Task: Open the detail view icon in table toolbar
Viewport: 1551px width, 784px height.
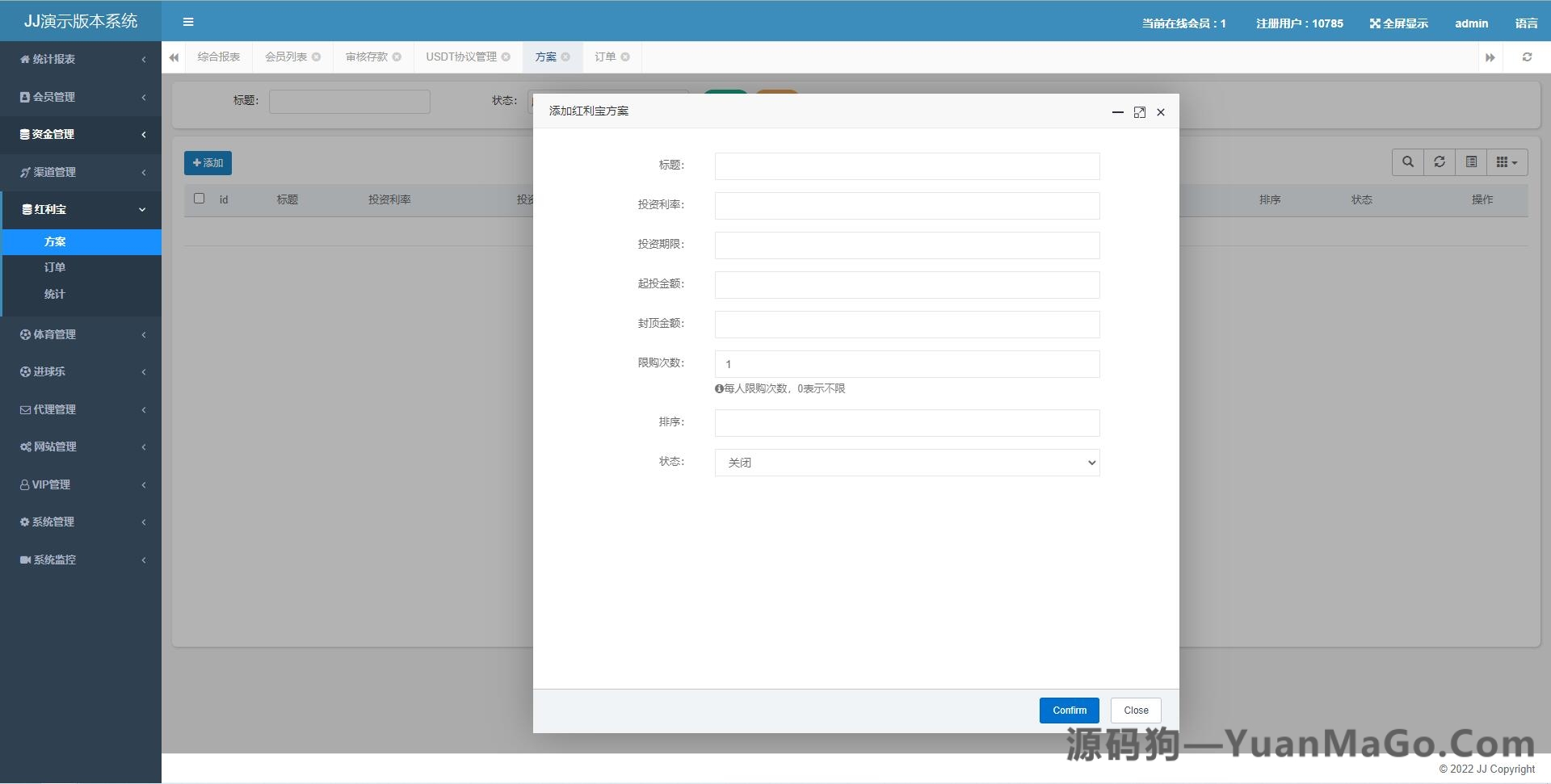Action: [1470, 161]
